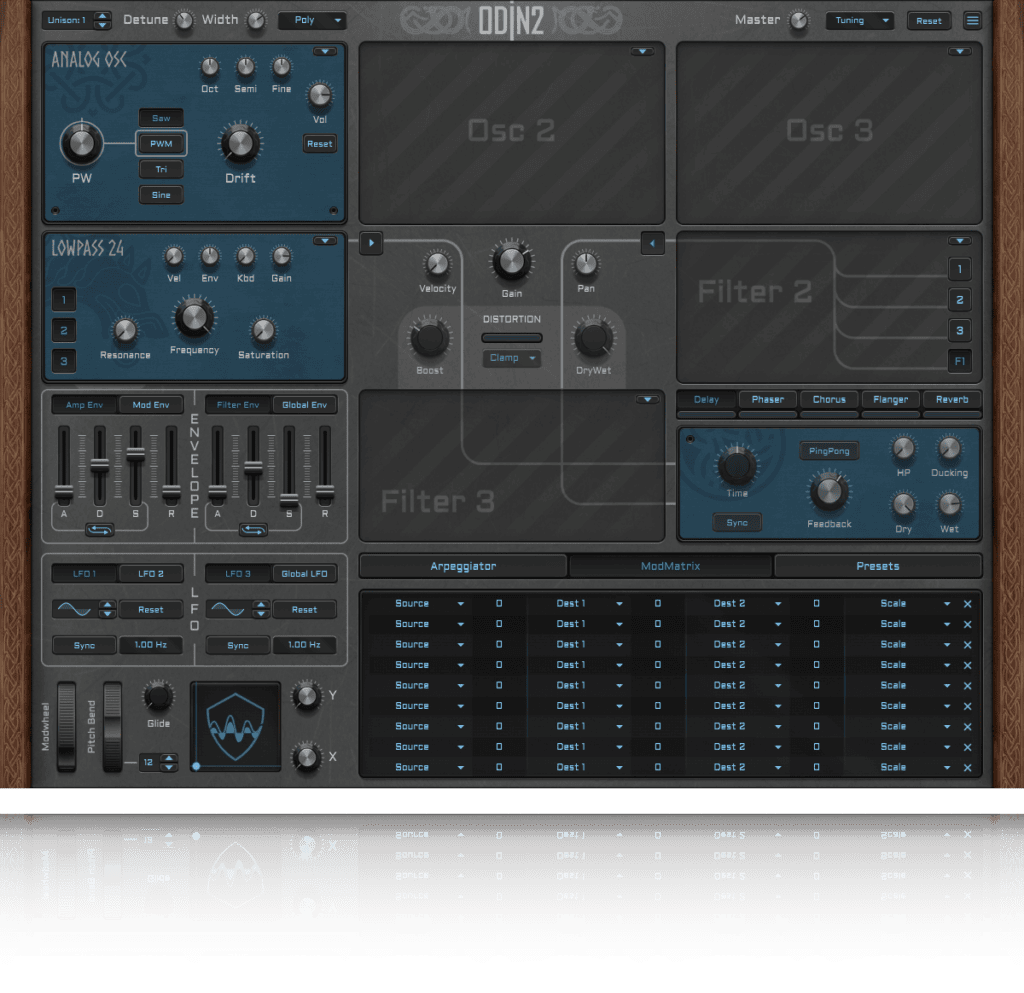Open the Tuning dropdown
This screenshot has width=1024, height=993.
tap(858, 20)
